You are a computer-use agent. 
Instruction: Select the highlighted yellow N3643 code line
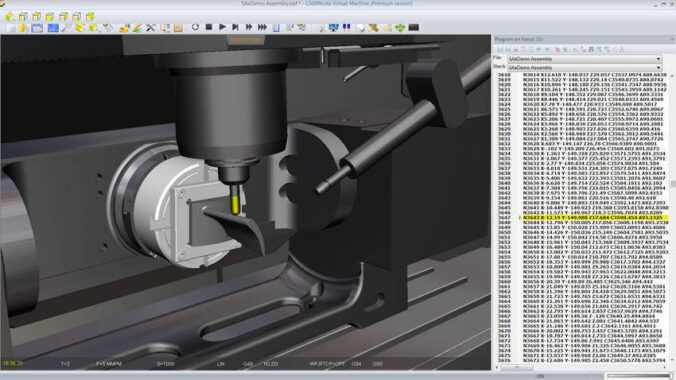click(x=595, y=218)
